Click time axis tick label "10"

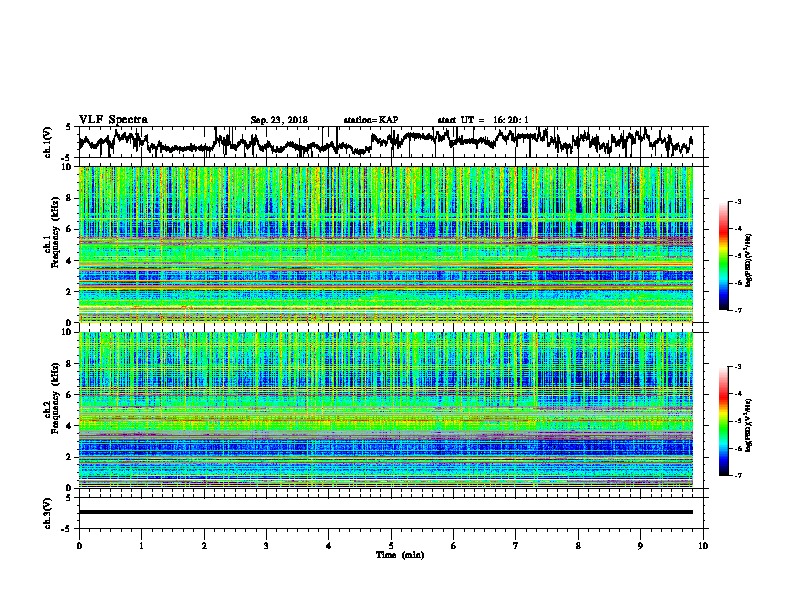click(x=703, y=546)
